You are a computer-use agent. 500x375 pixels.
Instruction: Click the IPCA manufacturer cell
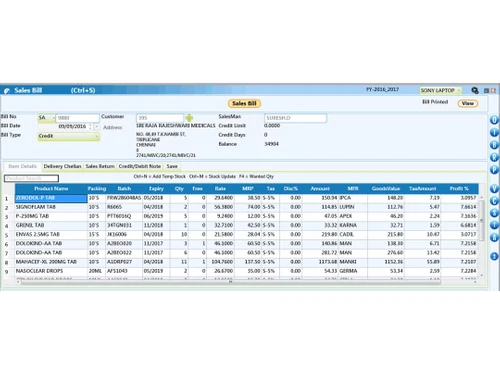(x=353, y=198)
